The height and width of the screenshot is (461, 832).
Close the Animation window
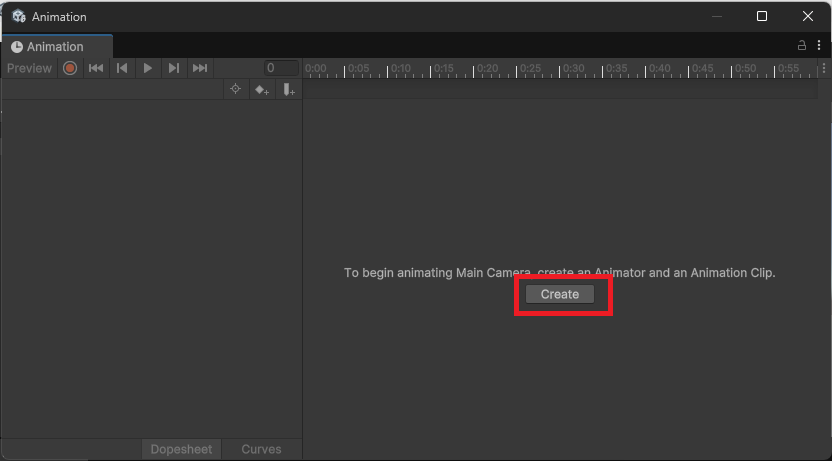click(x=808, y=16)
